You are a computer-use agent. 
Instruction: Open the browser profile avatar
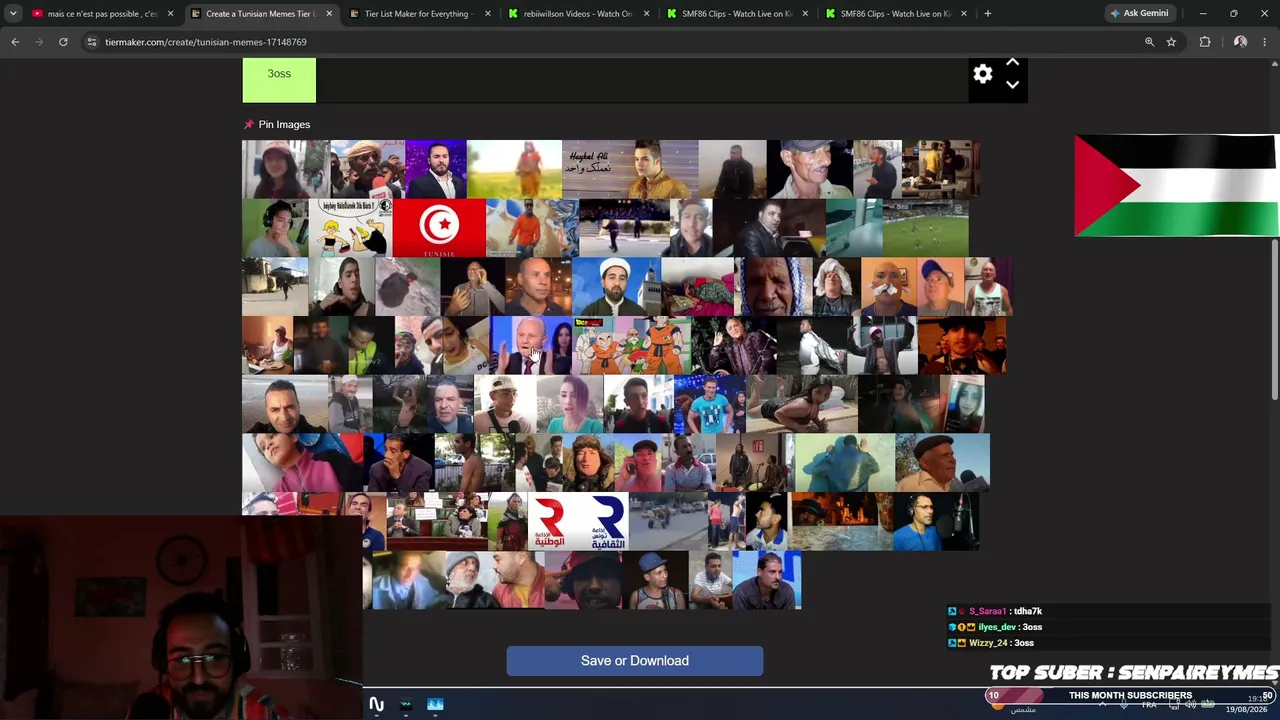tap(1240, 42)
